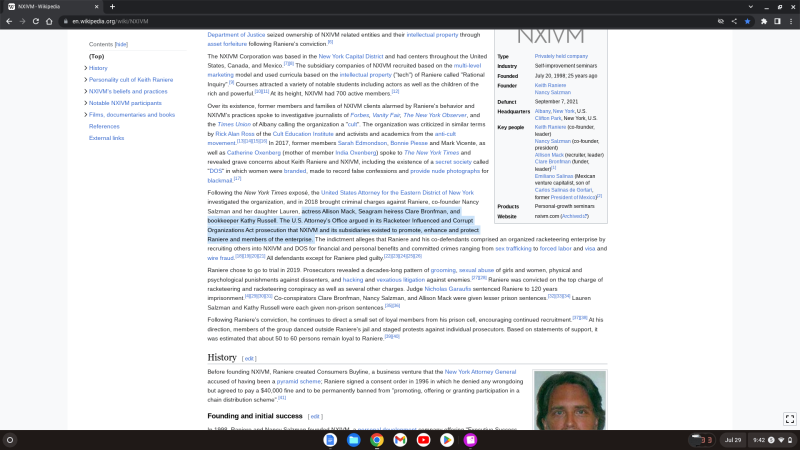Go back to the previous page
Screen dimensions: 800x450
click(x=9, y=21)
